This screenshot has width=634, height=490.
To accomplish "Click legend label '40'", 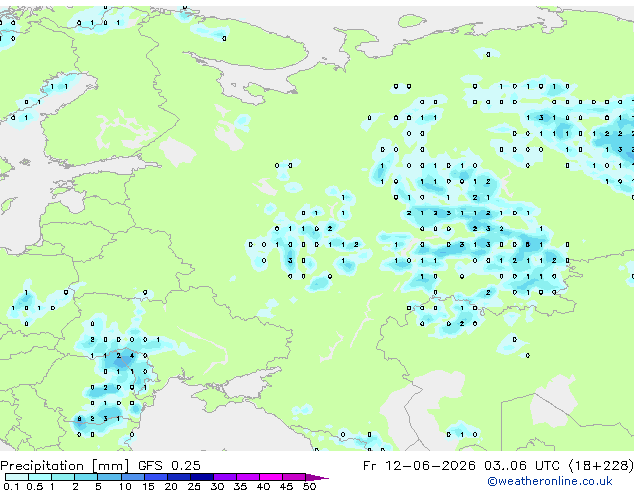I will click(263, 486).
